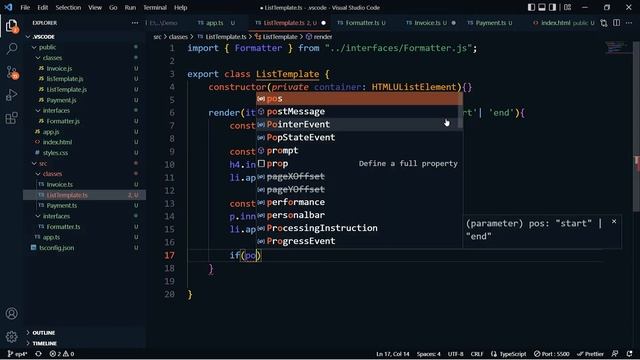Open Invoice.js in explorer
The image size is (640, 360).
84,69
